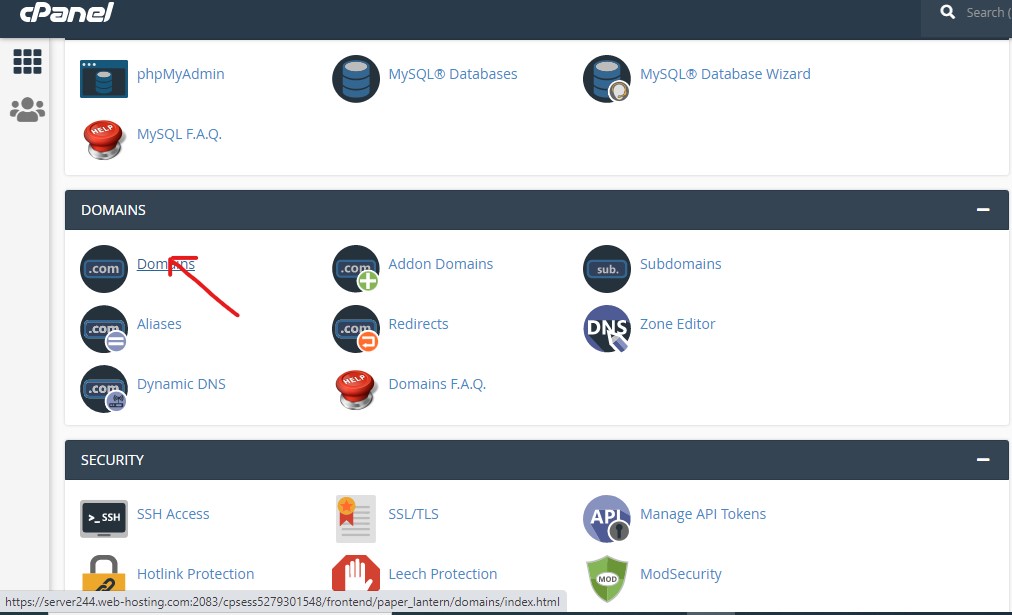Open the Manage API Tokens link
This screenshot has width=1012, height=615.
pos(703,514)
